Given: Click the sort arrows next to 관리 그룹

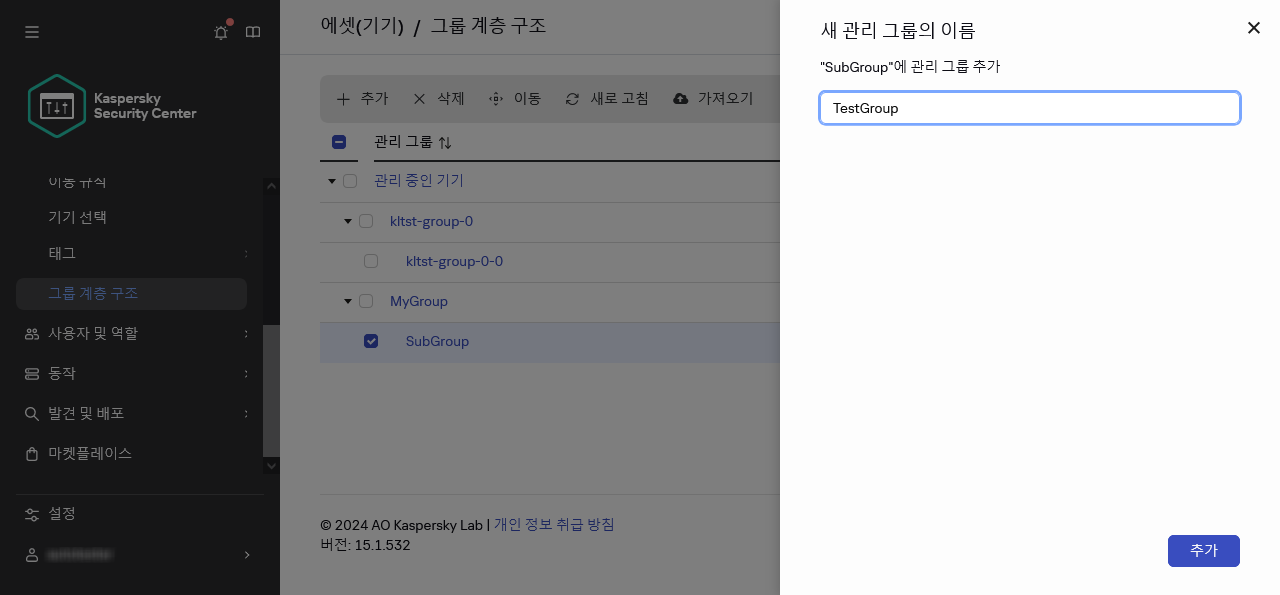Looking at the screenshot, I should (x=445, y=142).
